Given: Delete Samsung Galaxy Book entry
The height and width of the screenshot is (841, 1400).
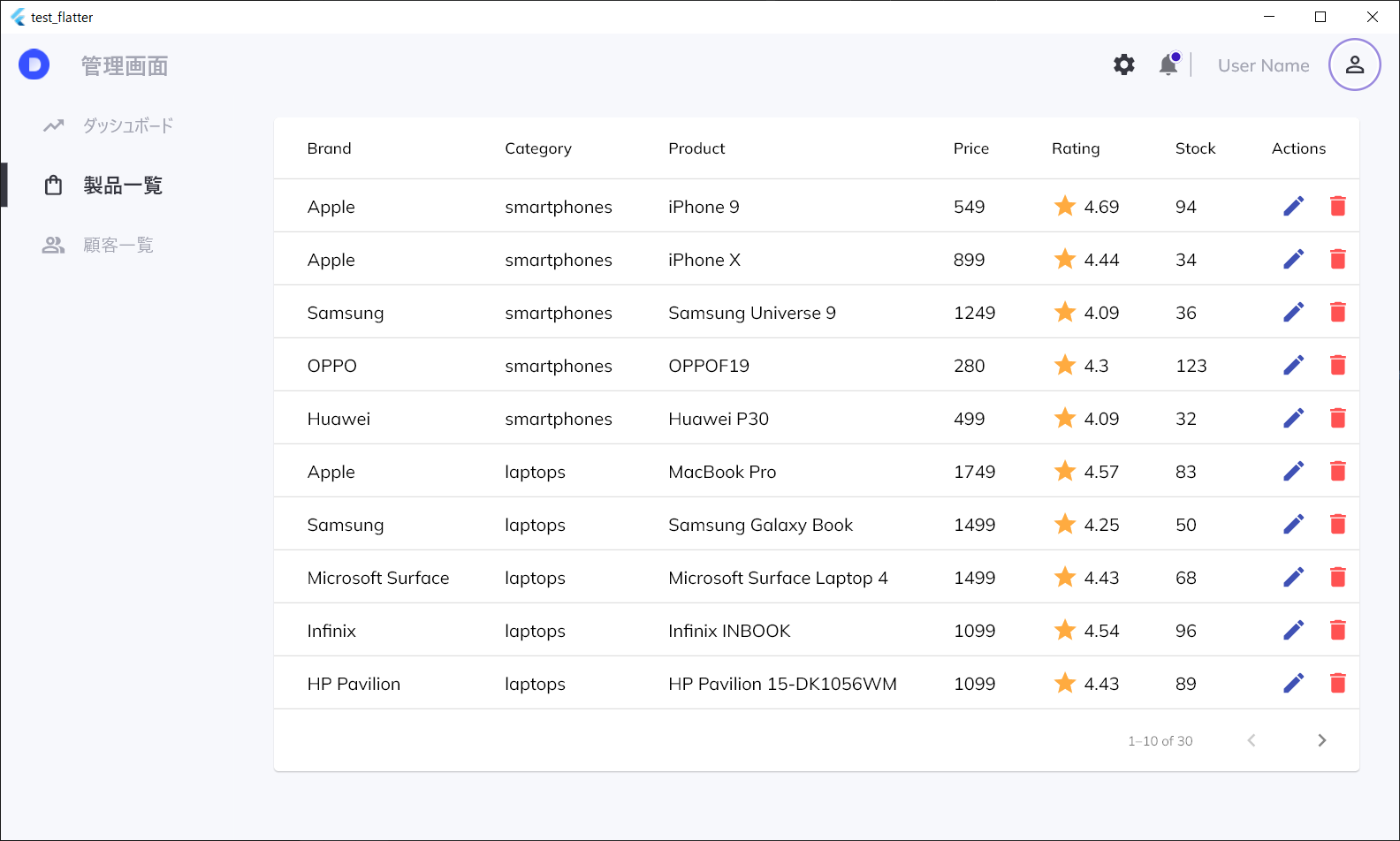Looking at the screenshot, I should click(x=1337, y=524).
